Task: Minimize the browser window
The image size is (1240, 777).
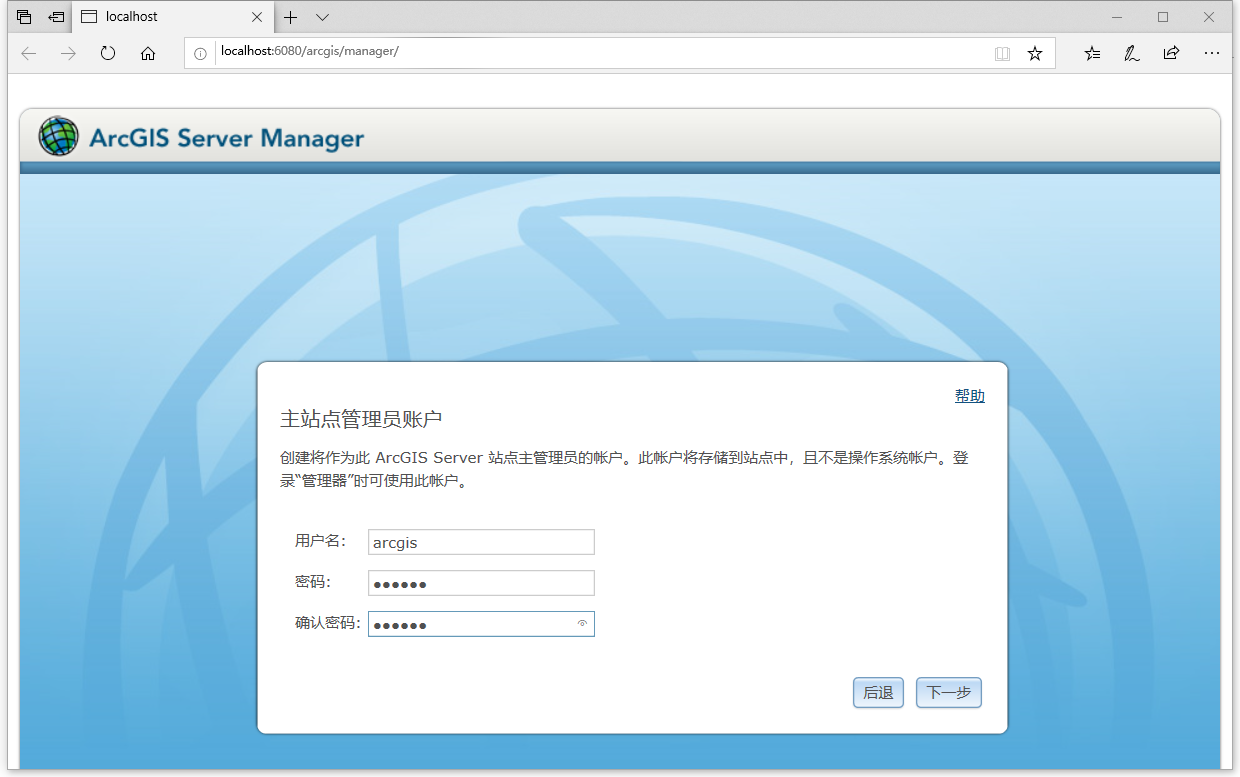Action: 1117,17
